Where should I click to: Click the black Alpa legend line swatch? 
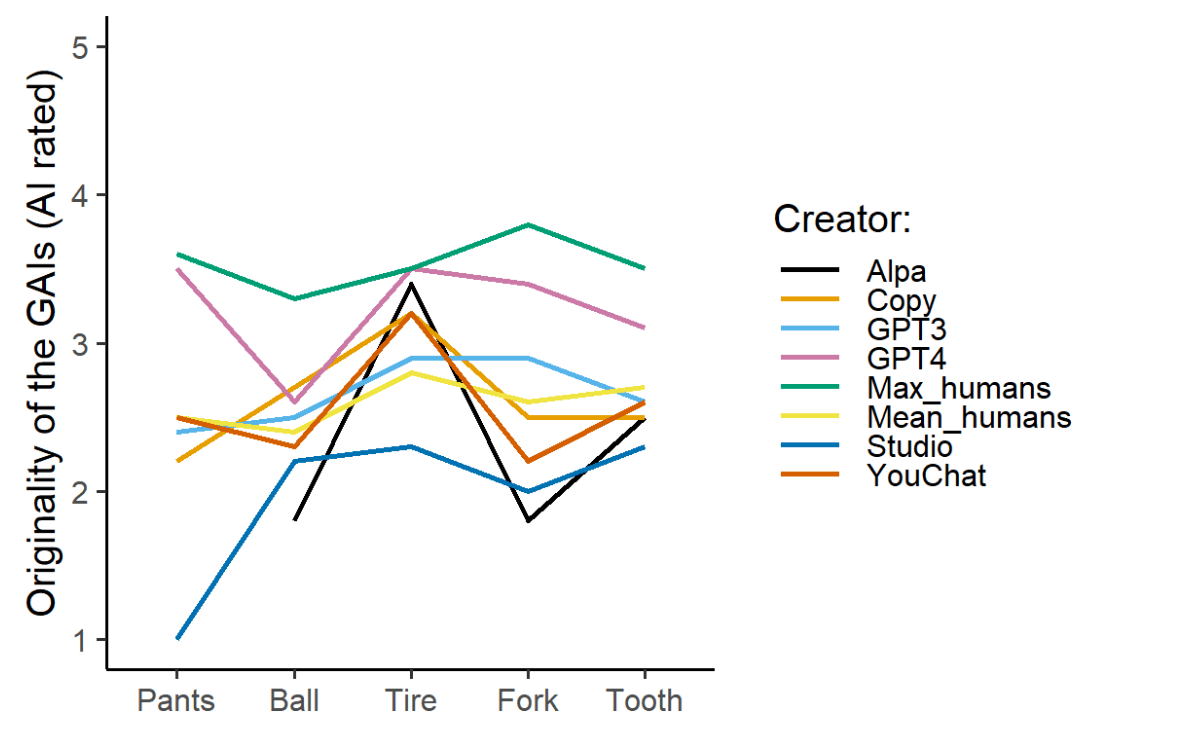(x=810, y=269)
